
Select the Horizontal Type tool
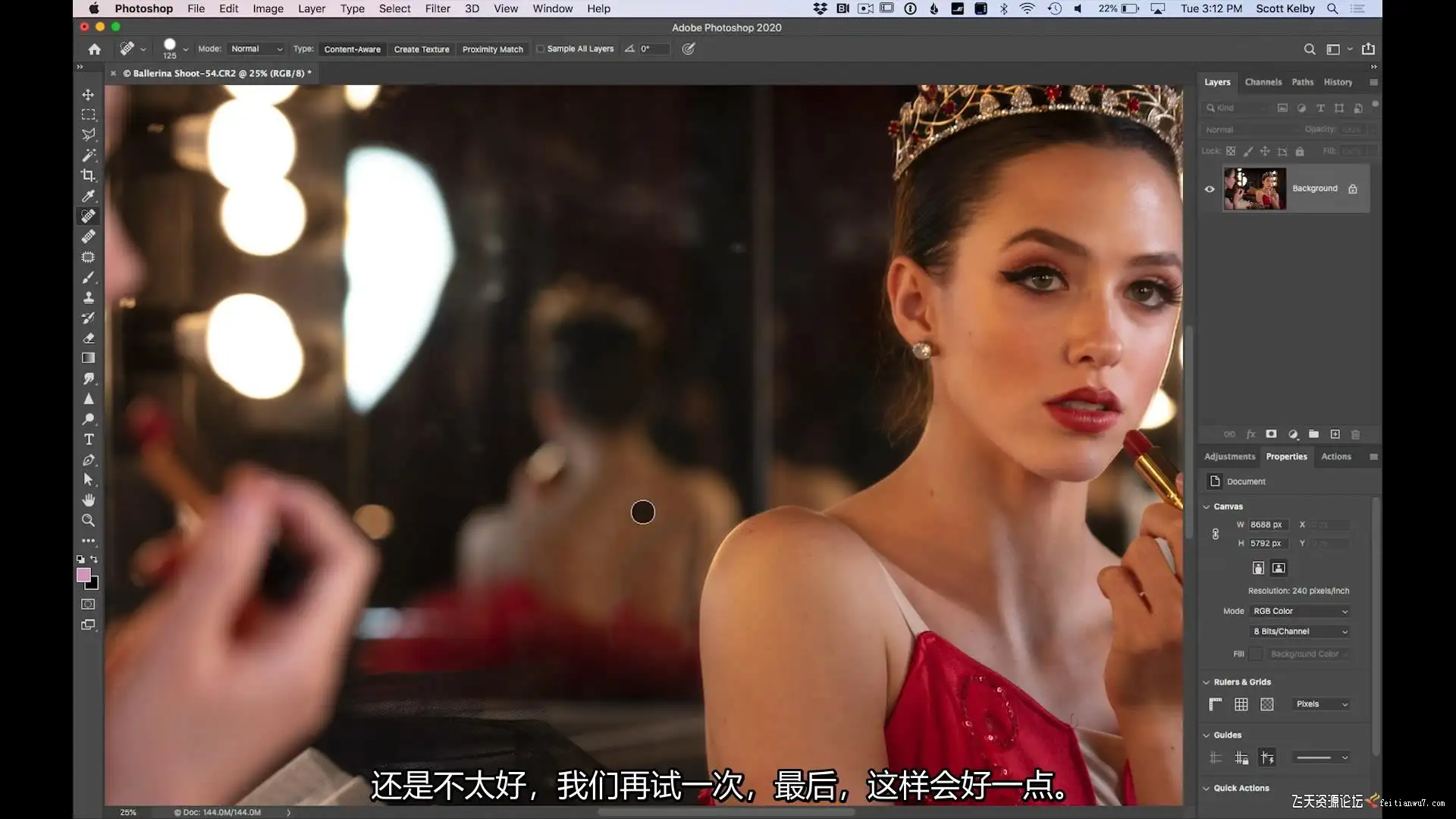point(89,439)
